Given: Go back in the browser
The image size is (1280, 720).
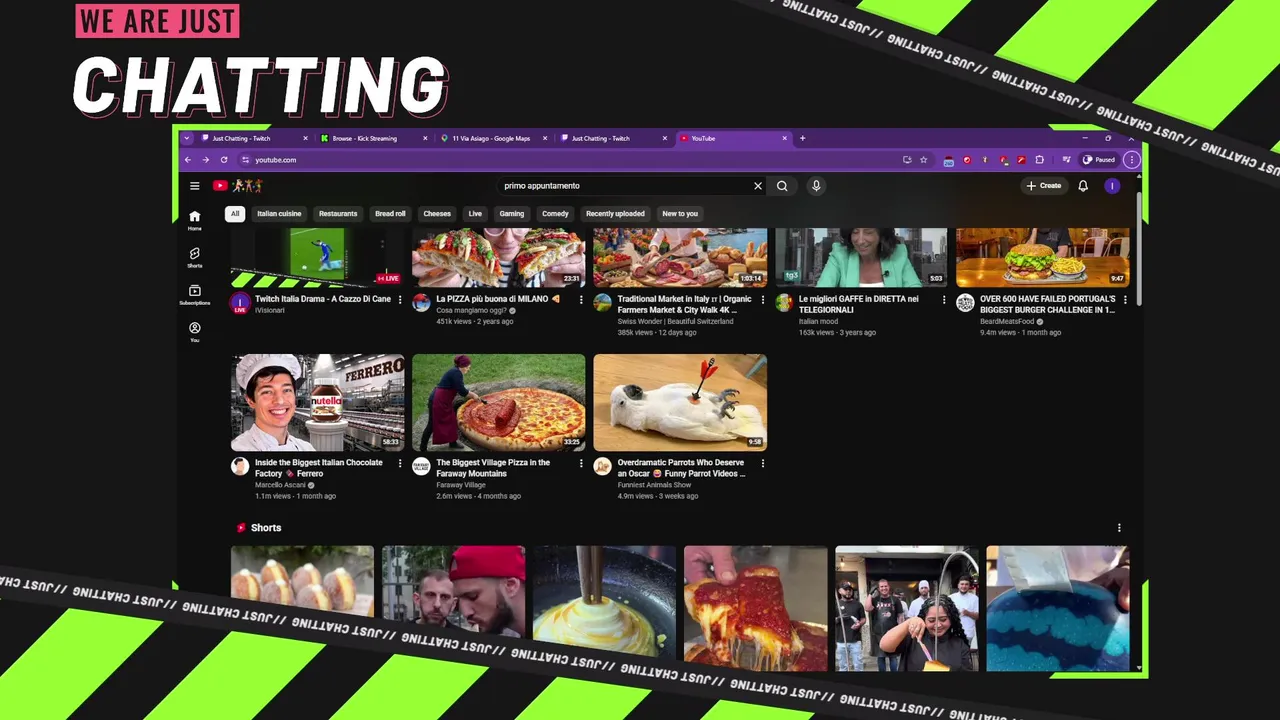Looking at the screenshot, I should 187,160.
